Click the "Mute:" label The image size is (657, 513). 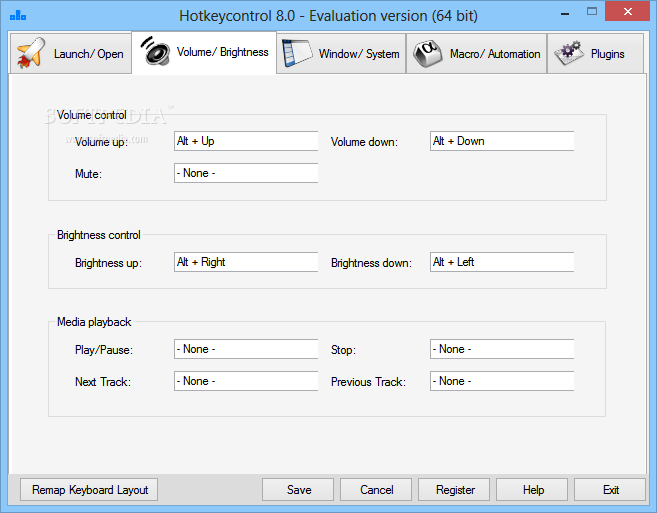coord(88,174)
